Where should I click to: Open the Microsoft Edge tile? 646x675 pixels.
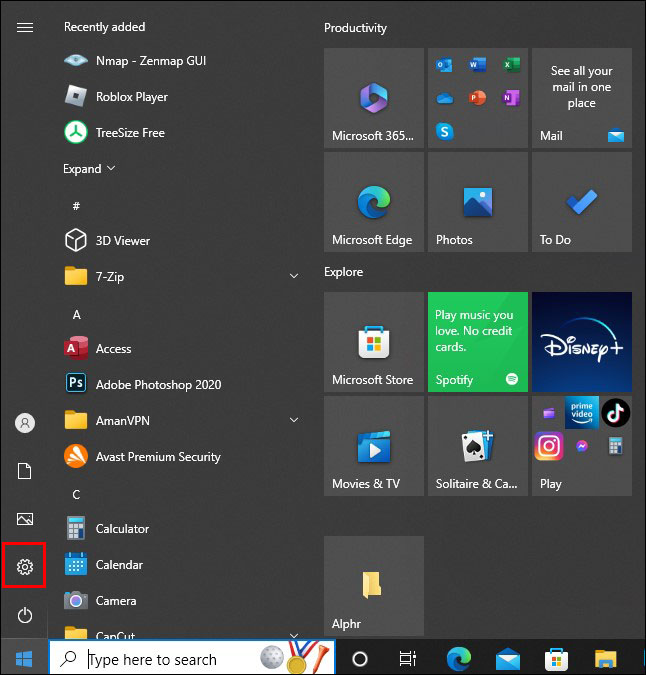pyautogui.click(x=374, y=202)
